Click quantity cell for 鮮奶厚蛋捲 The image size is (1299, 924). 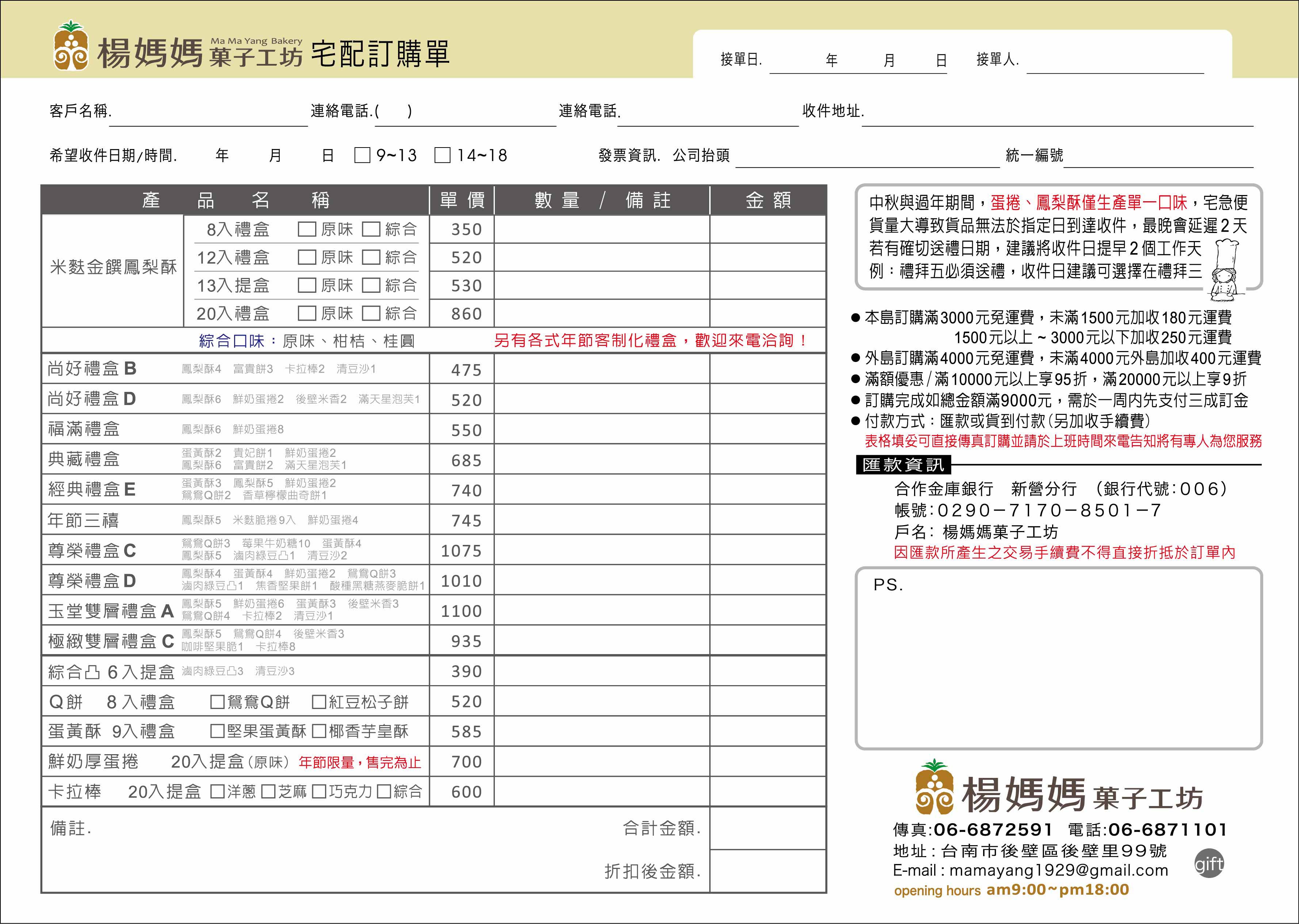click(602, 761)
